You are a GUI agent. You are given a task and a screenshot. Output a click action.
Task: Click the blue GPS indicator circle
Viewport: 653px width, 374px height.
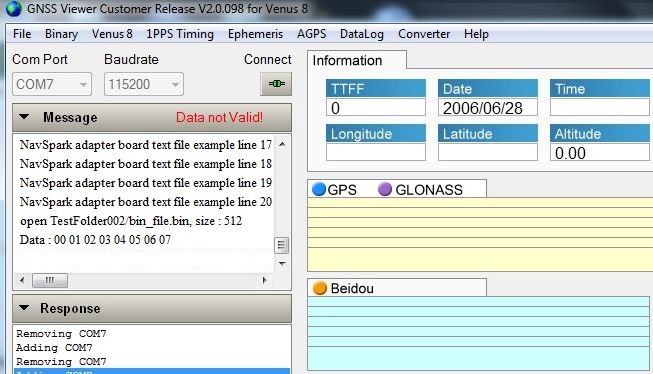(319, 189)
